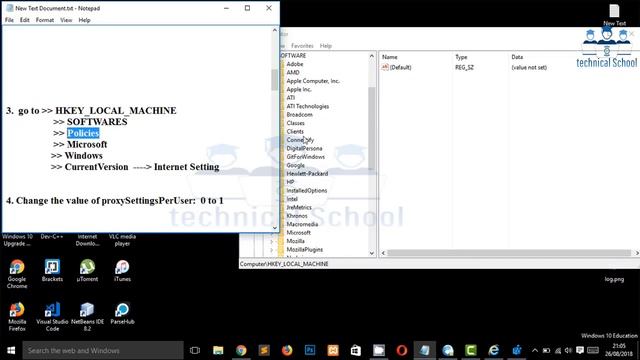Select the Clients registry key

[x=295, y=131]
